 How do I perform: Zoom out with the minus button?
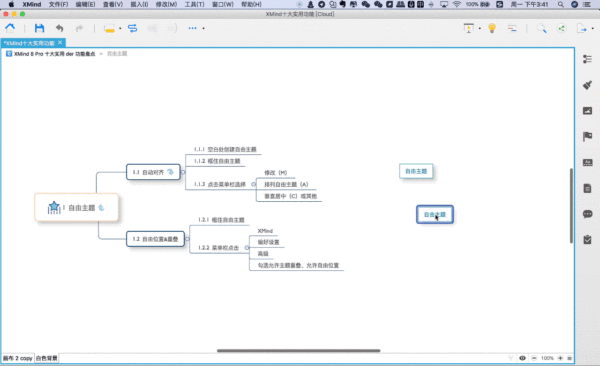(534, 358)
